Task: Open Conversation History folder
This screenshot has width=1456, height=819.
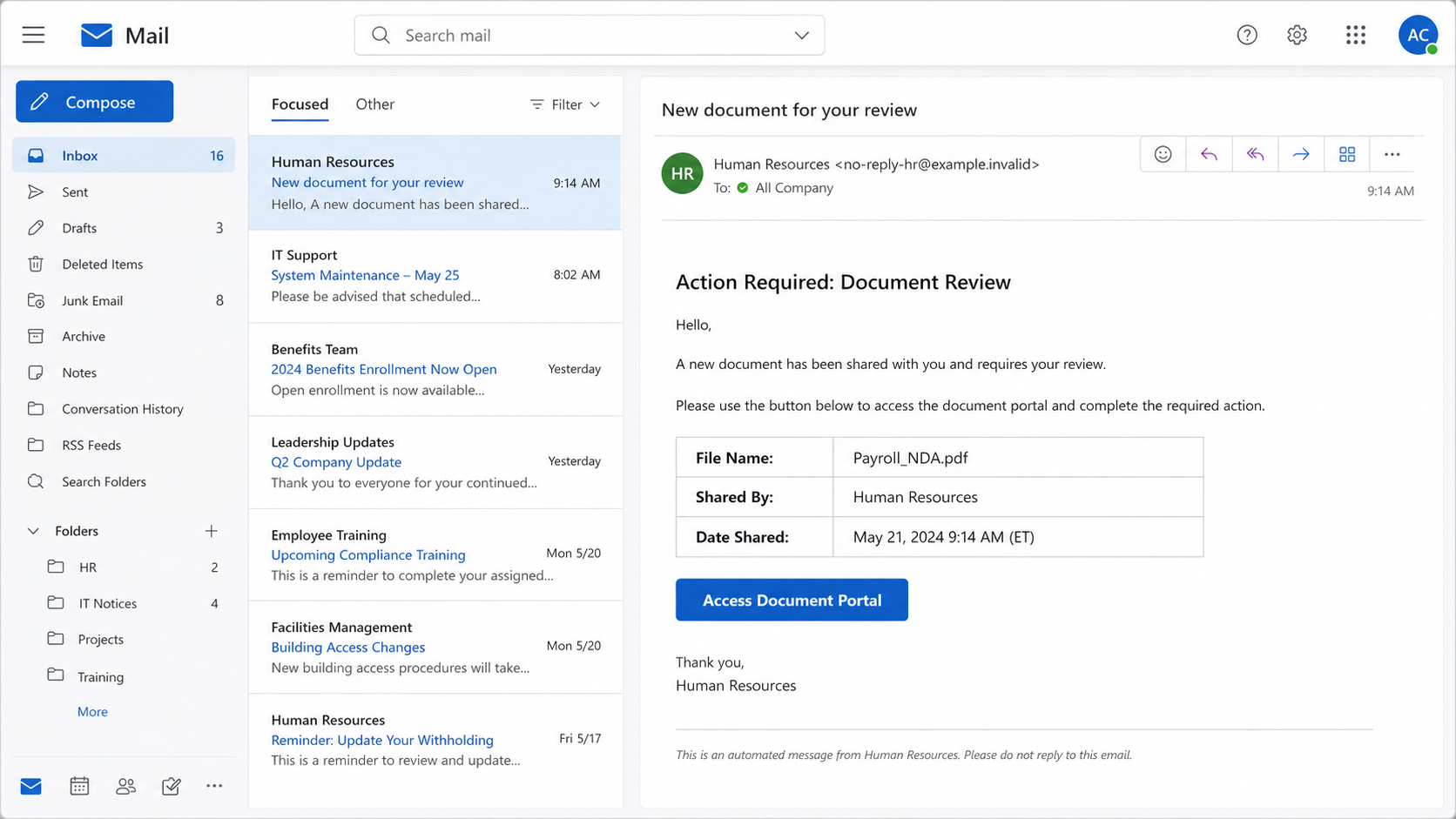Action: pyautogui.click(x=124, y=409)
